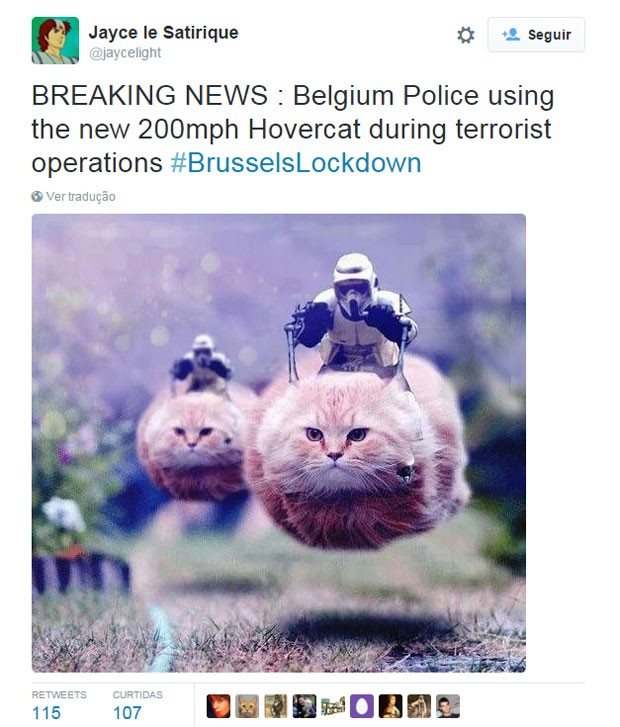The height and width of the screenshot is (727, 620).
Task: Open the purple egg liker avatar
Action: point(362,706)
